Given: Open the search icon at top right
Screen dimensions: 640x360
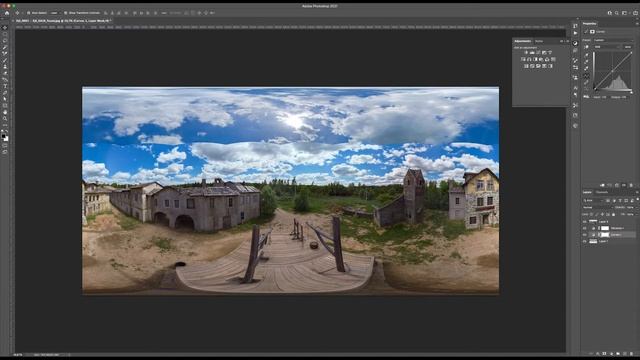Looking at the screenshot, I should [x=617, y=13].
